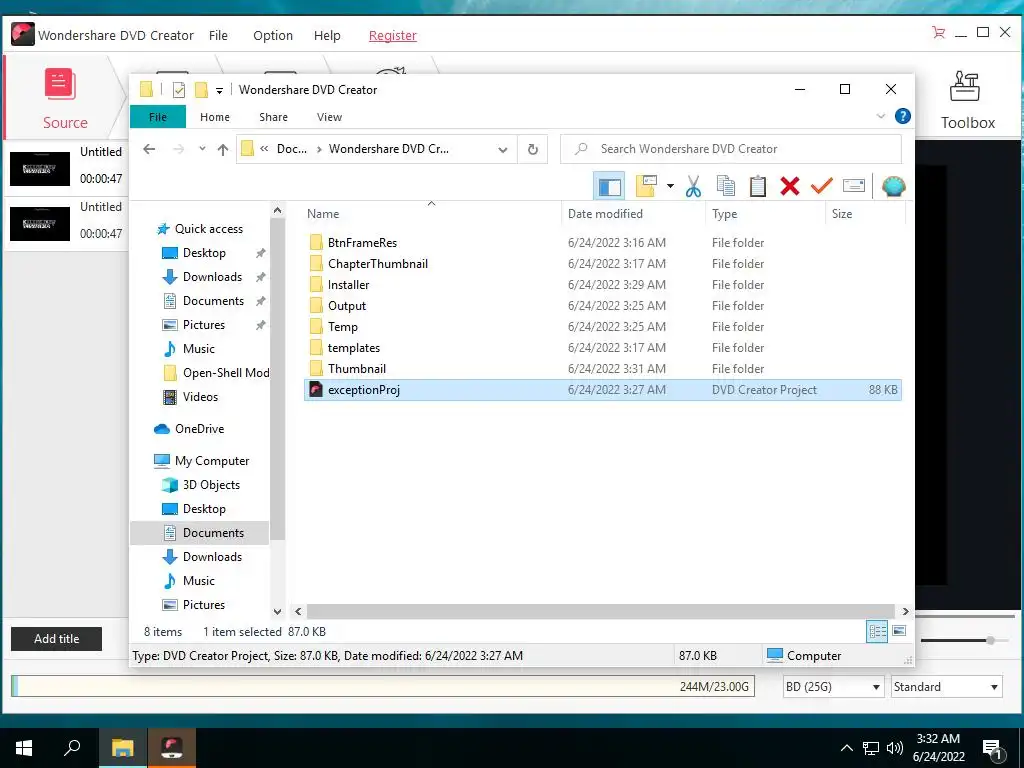Select the ChapterThumbnail folder
This screenshot has height=768, width=1024.
pyautogui.click(x=378, y=264)
